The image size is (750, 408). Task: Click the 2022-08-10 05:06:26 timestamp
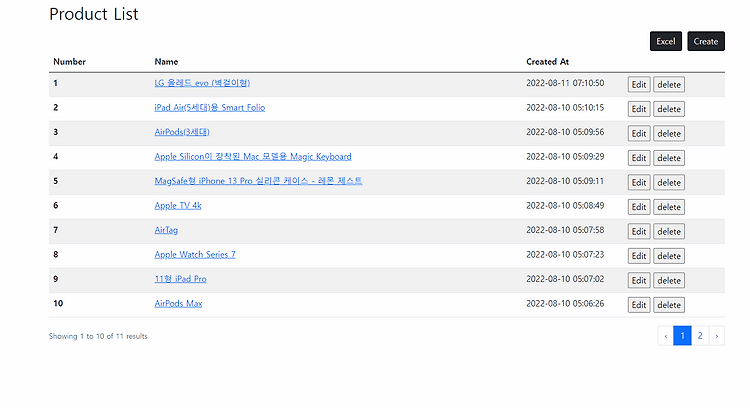pyautogui.click(x=565, y=303)
